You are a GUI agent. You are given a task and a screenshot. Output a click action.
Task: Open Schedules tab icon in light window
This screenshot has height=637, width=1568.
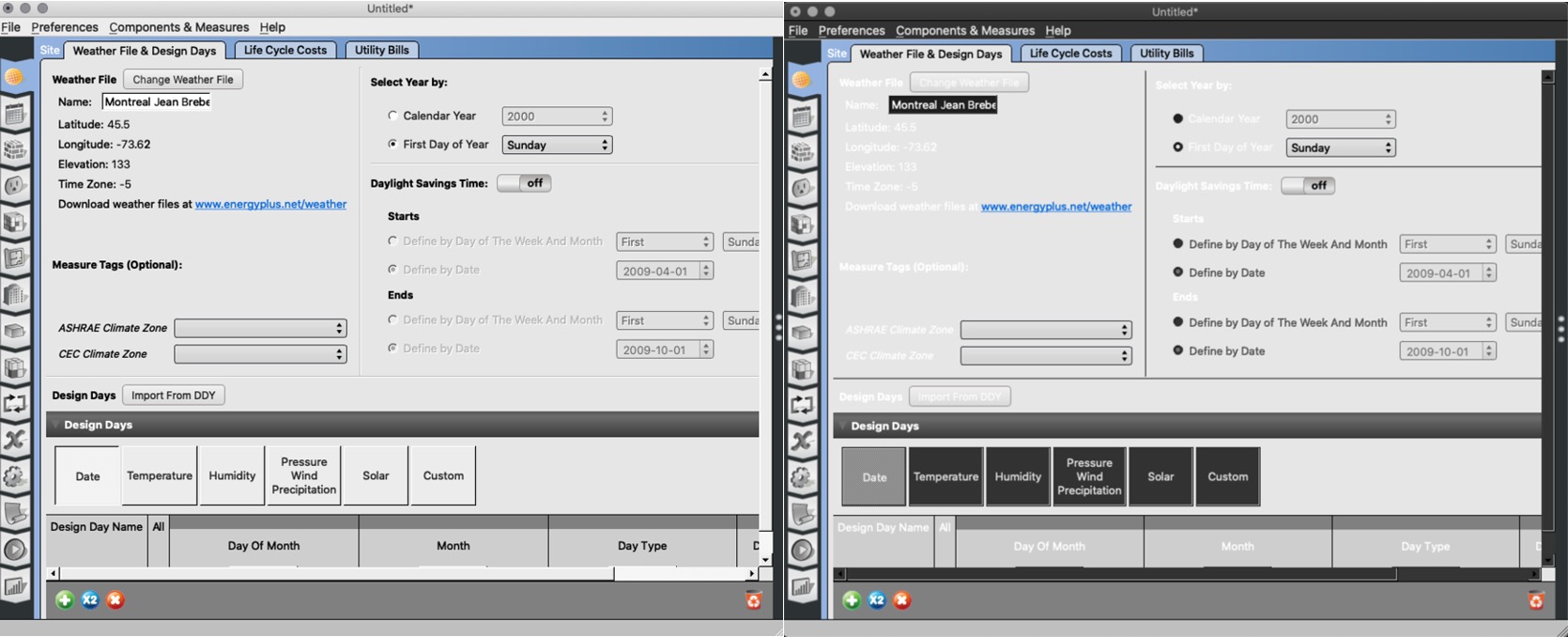pos(15,115)
